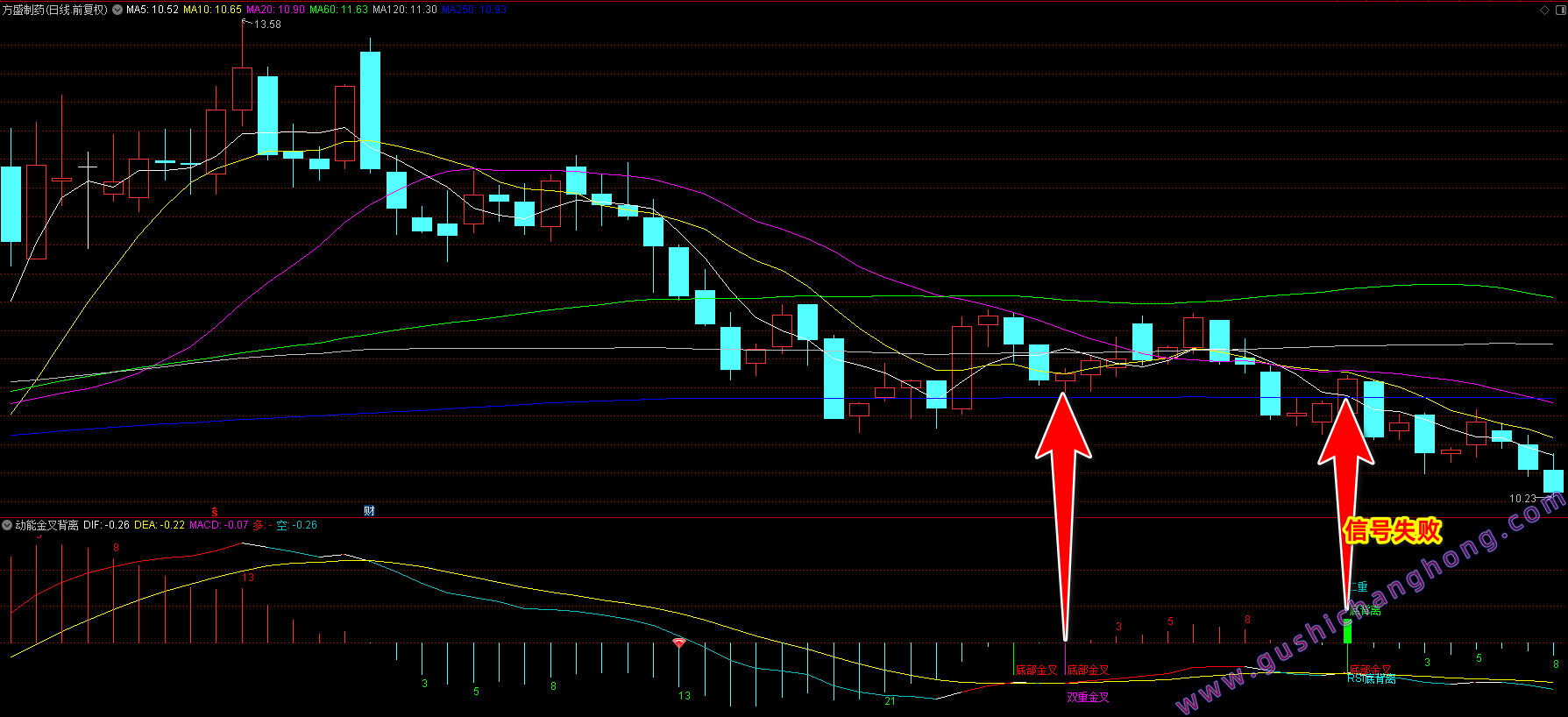The image size is (1568, 717).
Task: Click the green 21 count label under histogram
Action: point(890,701)
